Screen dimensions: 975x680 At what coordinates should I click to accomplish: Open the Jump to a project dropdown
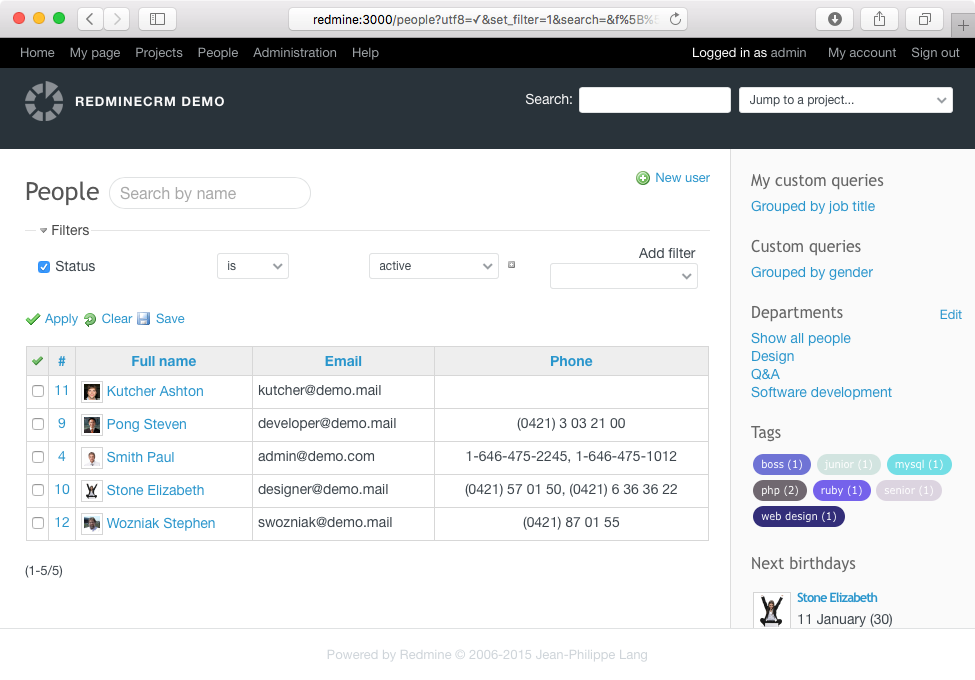(x=845, y=100)
